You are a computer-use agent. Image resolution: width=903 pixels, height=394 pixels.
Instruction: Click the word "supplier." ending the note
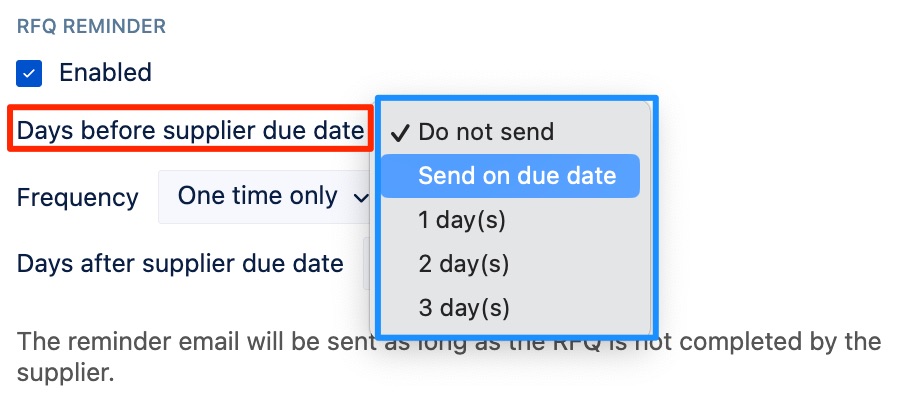(x=65, y=373)
